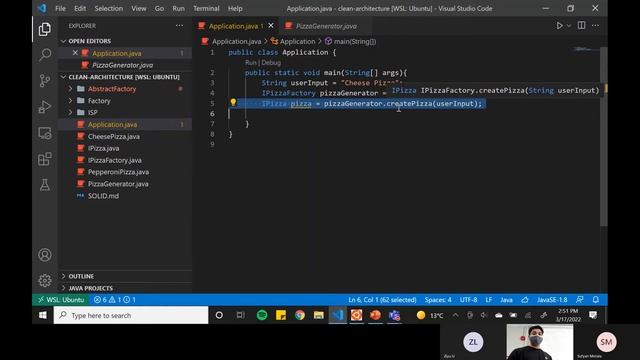Open the run options dropdown arrow

[x=569, y=26]
